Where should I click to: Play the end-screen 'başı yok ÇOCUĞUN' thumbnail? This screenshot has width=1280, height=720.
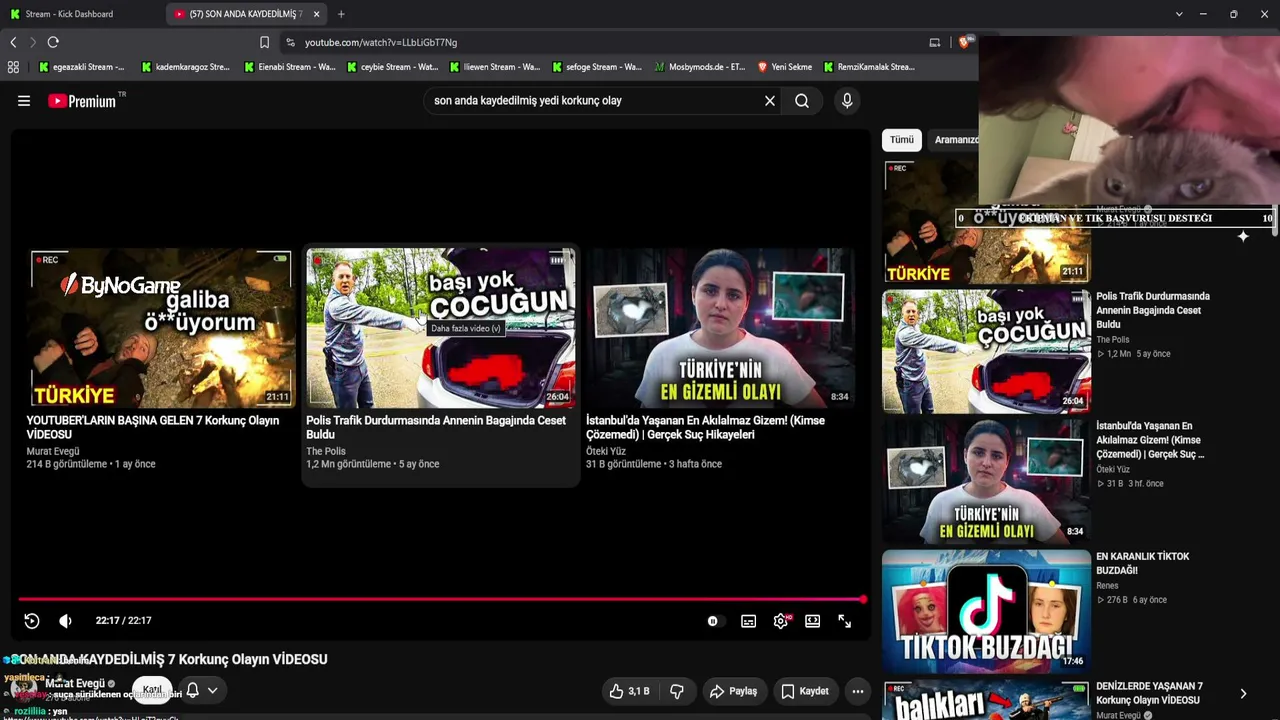441,328
